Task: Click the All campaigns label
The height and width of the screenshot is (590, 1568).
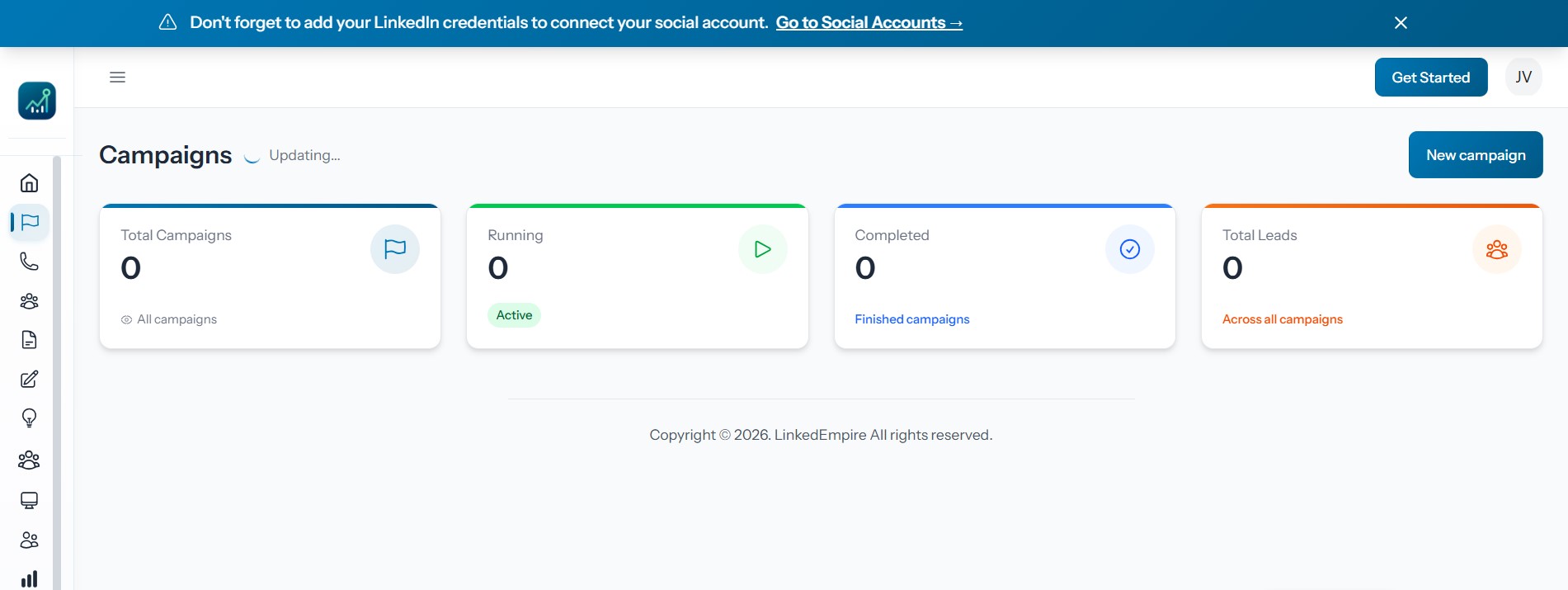Action: (177, 319)
